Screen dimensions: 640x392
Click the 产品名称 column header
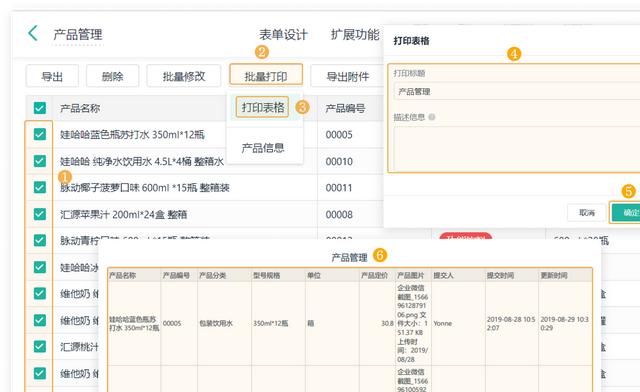[x=80, y=108]
